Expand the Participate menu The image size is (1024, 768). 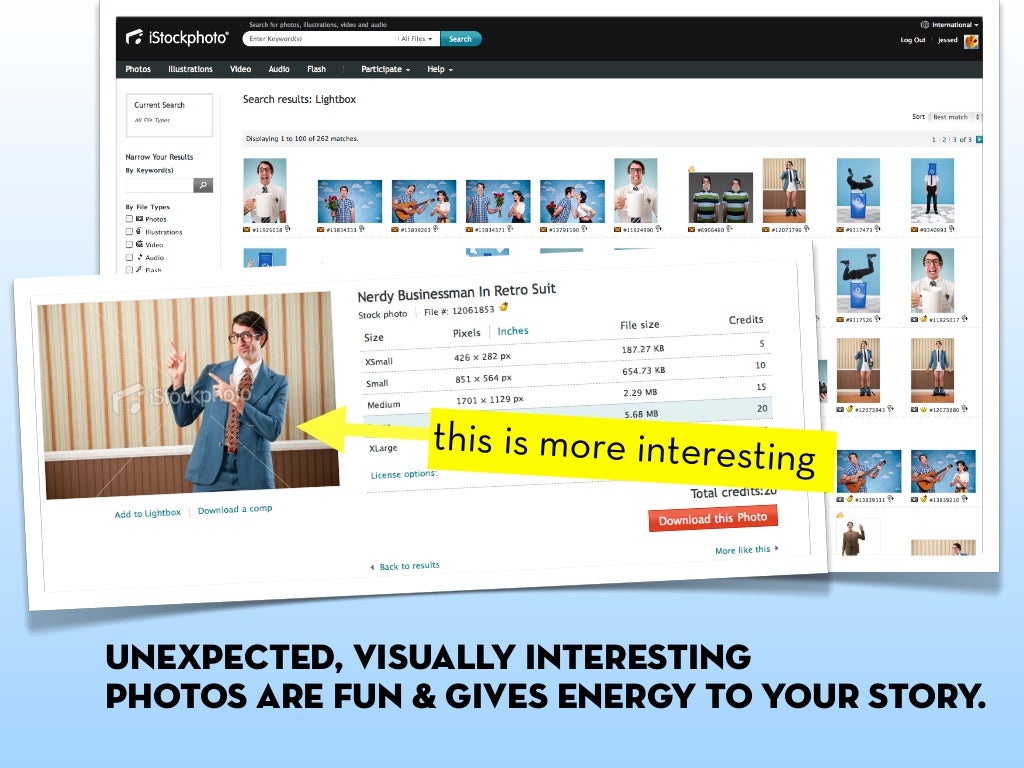coord(385,69)
